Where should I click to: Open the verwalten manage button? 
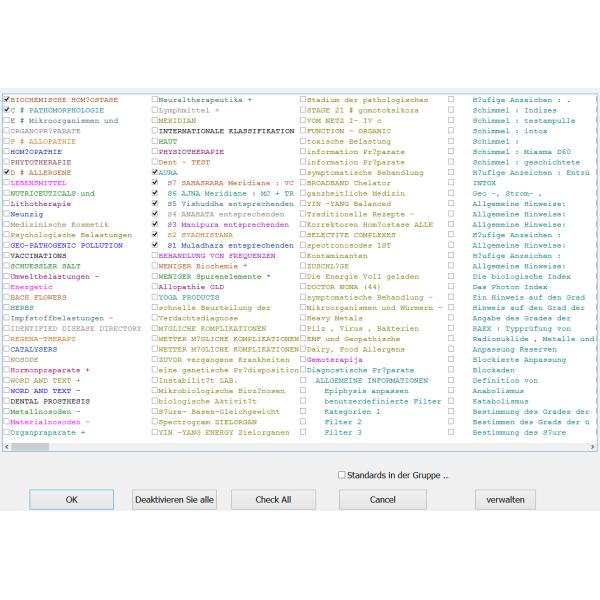point(505,499)
